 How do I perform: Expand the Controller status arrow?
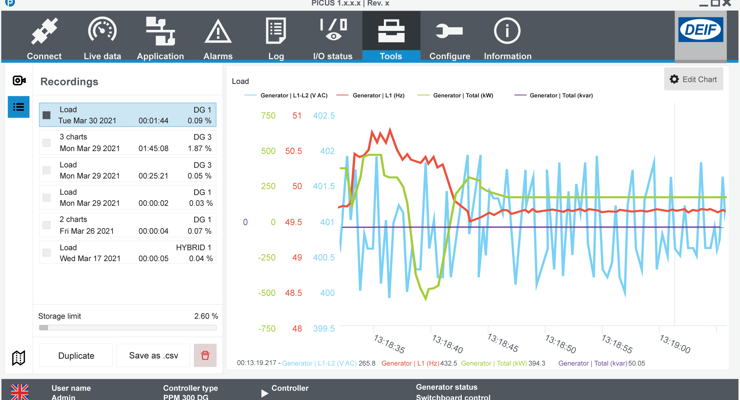pos(264,393)
